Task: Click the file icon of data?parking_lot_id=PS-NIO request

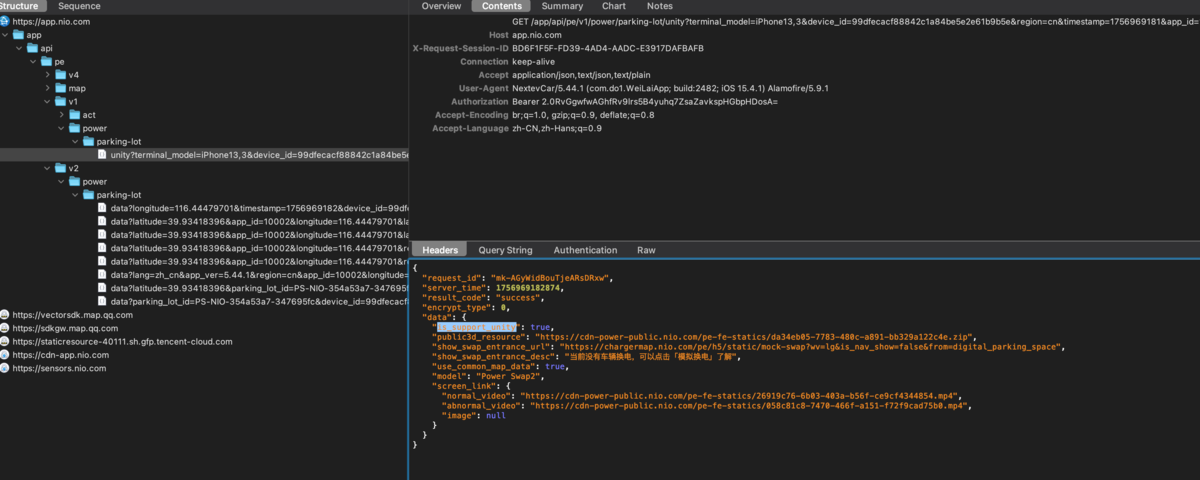Action: (x=102, y=301)
